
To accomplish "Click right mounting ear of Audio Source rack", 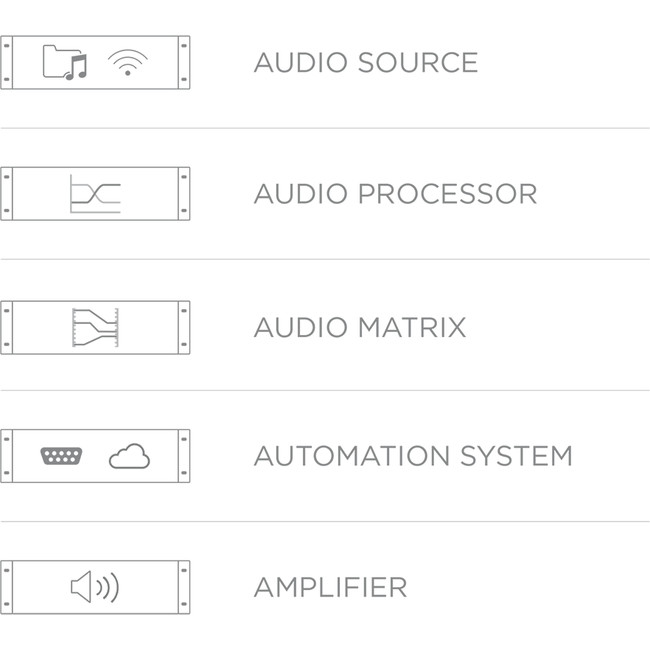I will click(x=184, y=63).
